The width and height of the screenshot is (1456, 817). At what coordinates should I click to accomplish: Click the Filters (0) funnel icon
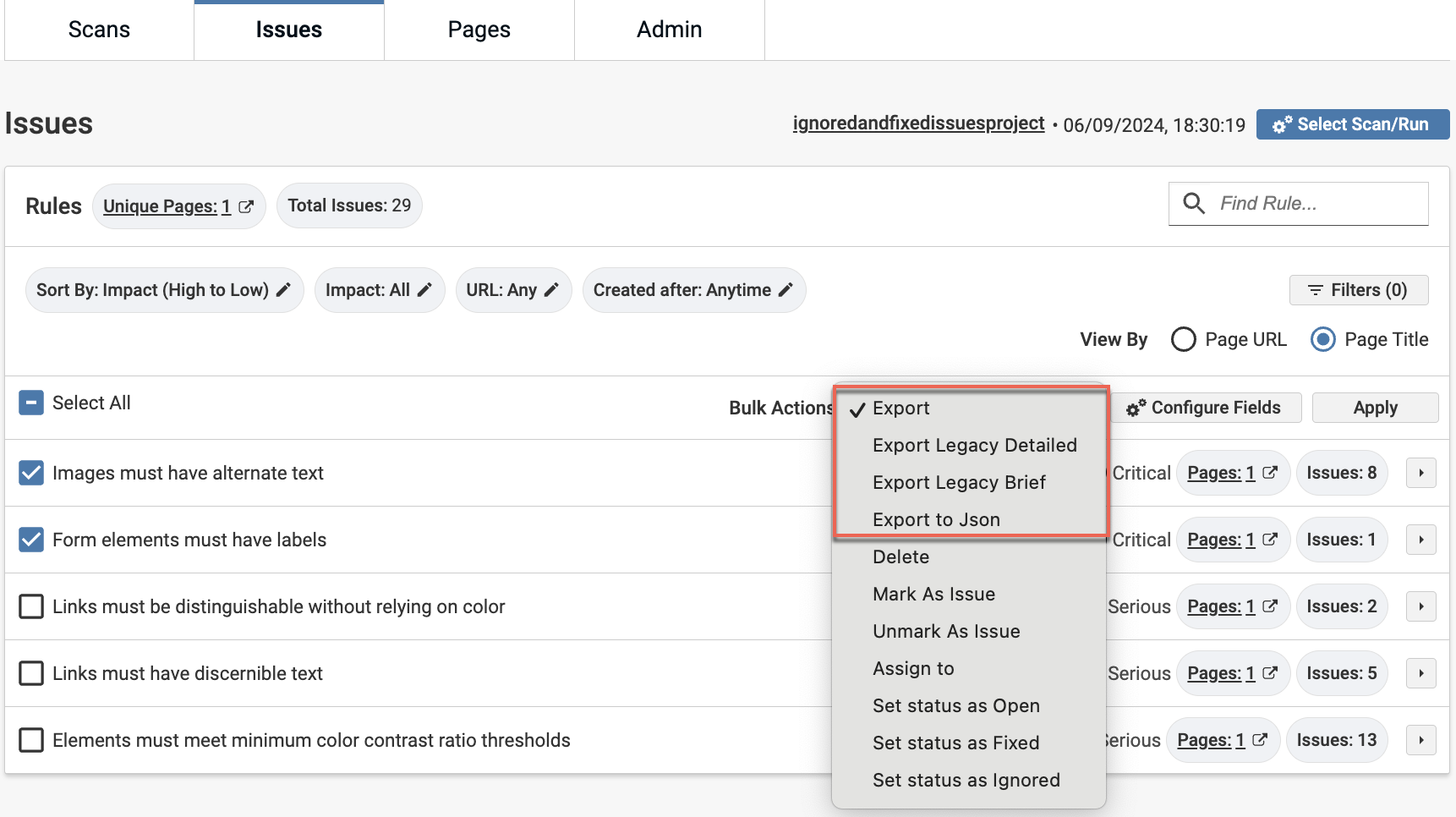[1315, 290]
